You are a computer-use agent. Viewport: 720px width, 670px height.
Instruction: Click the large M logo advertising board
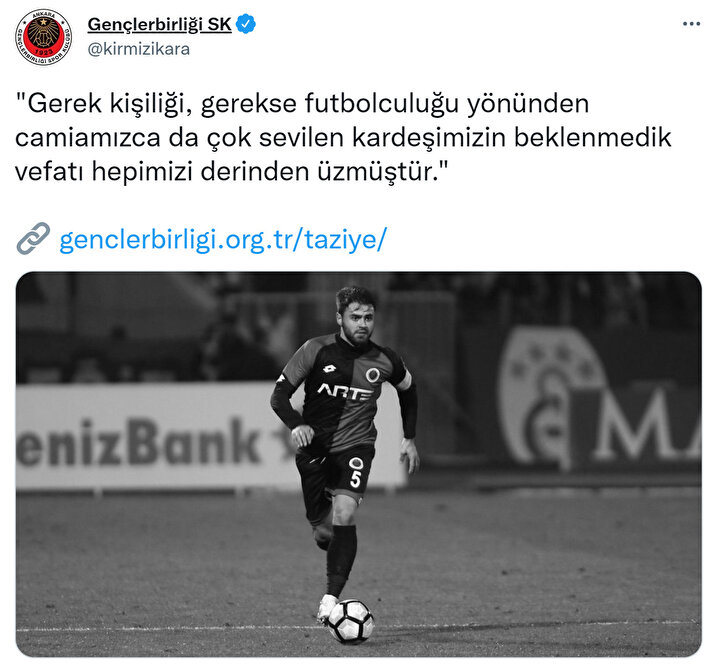coord(599,400)
